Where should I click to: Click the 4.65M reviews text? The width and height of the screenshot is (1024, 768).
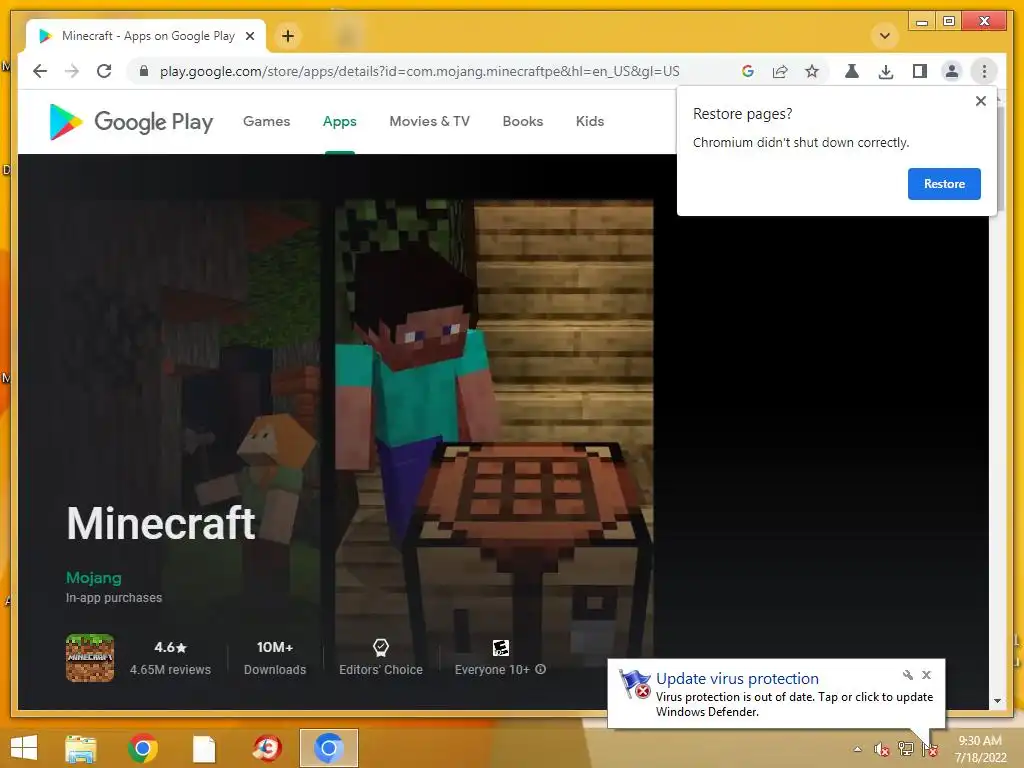170,669
